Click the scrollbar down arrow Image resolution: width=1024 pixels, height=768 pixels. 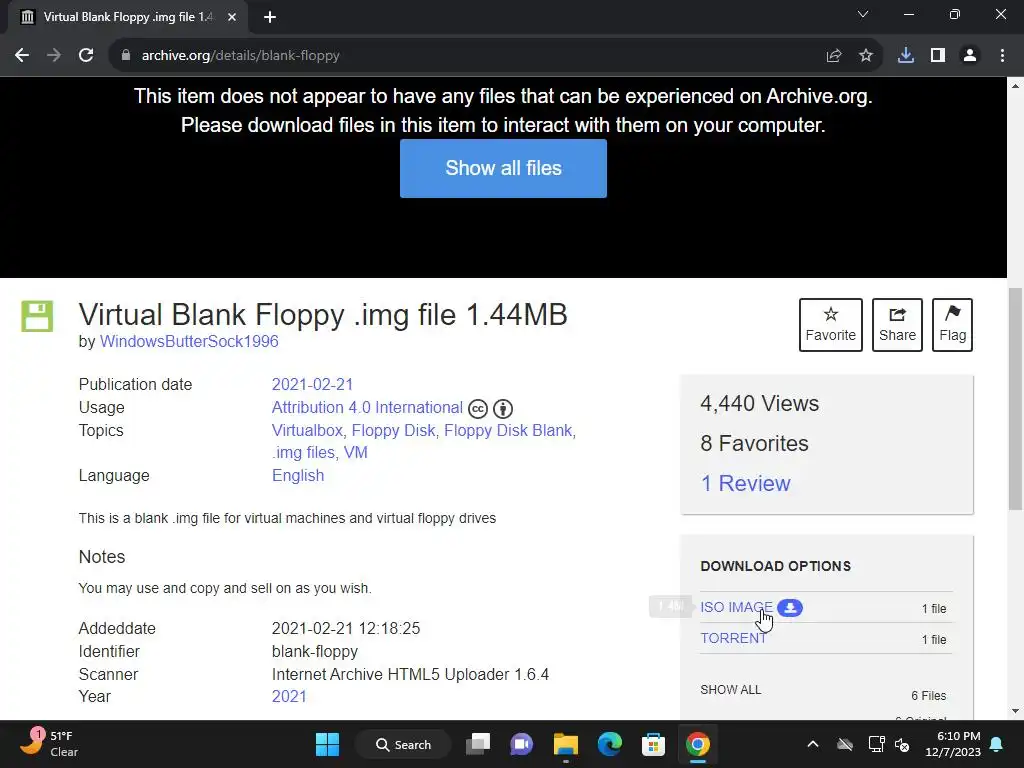pos(1016,711)
